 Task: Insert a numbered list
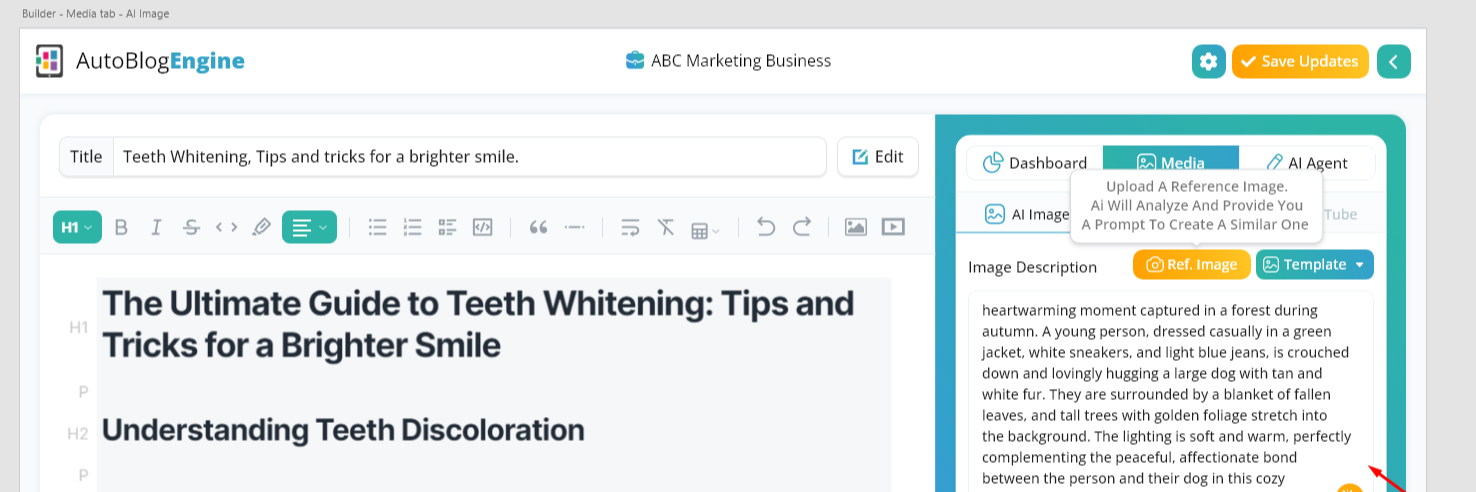(x=412, y=227)
